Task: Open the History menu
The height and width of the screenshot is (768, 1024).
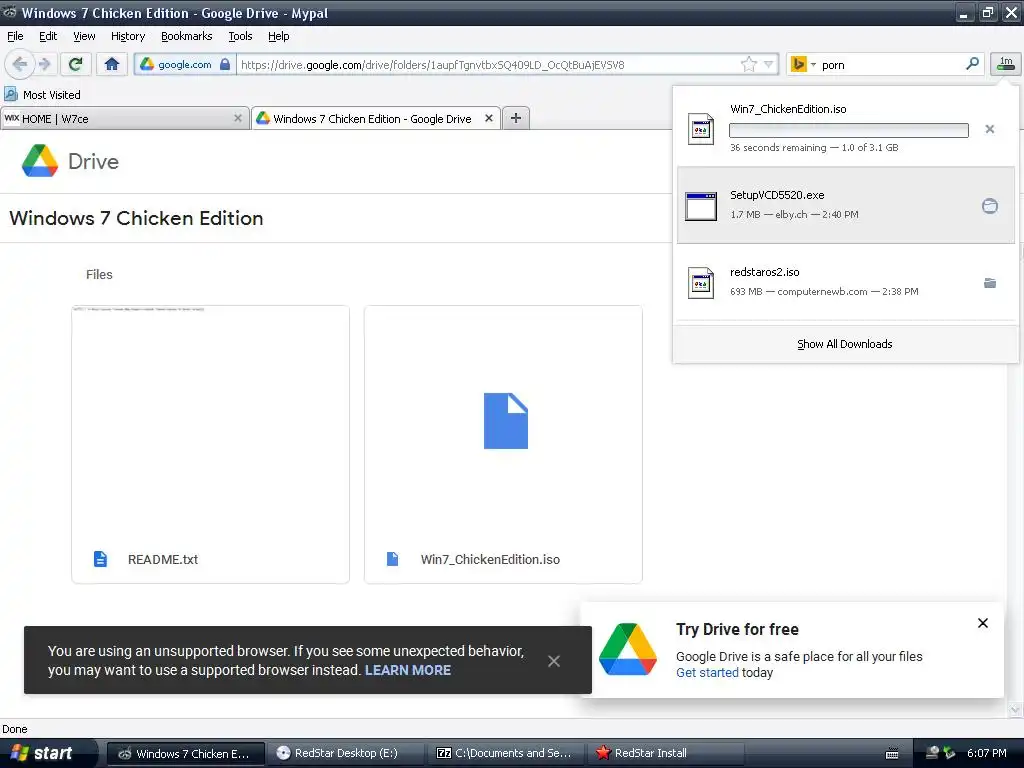Action: (128, 37)
